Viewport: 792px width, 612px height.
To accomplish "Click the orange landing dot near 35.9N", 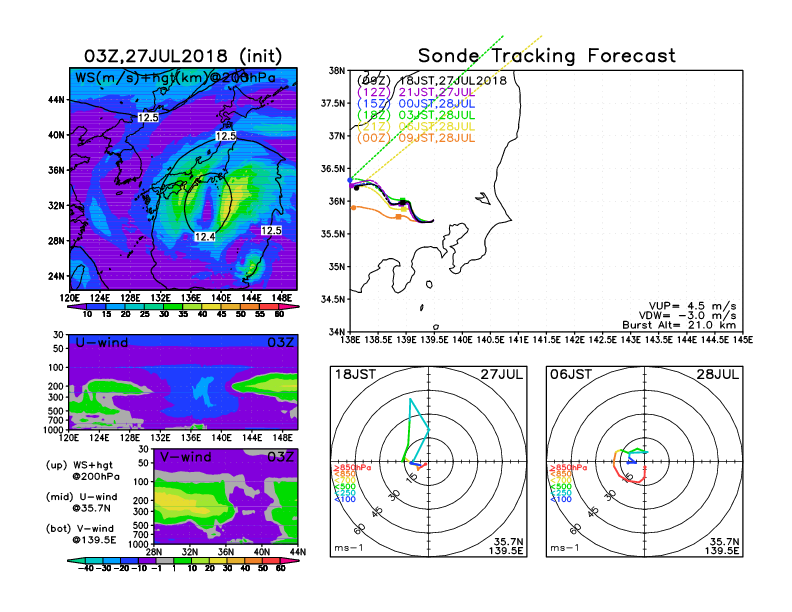I will pos(354,208).
